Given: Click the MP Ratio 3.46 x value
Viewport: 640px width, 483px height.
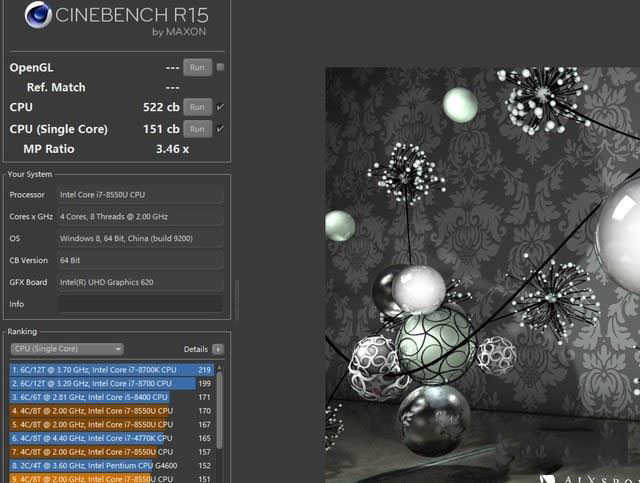Looking at the screenshot, I should pos(172,149).
